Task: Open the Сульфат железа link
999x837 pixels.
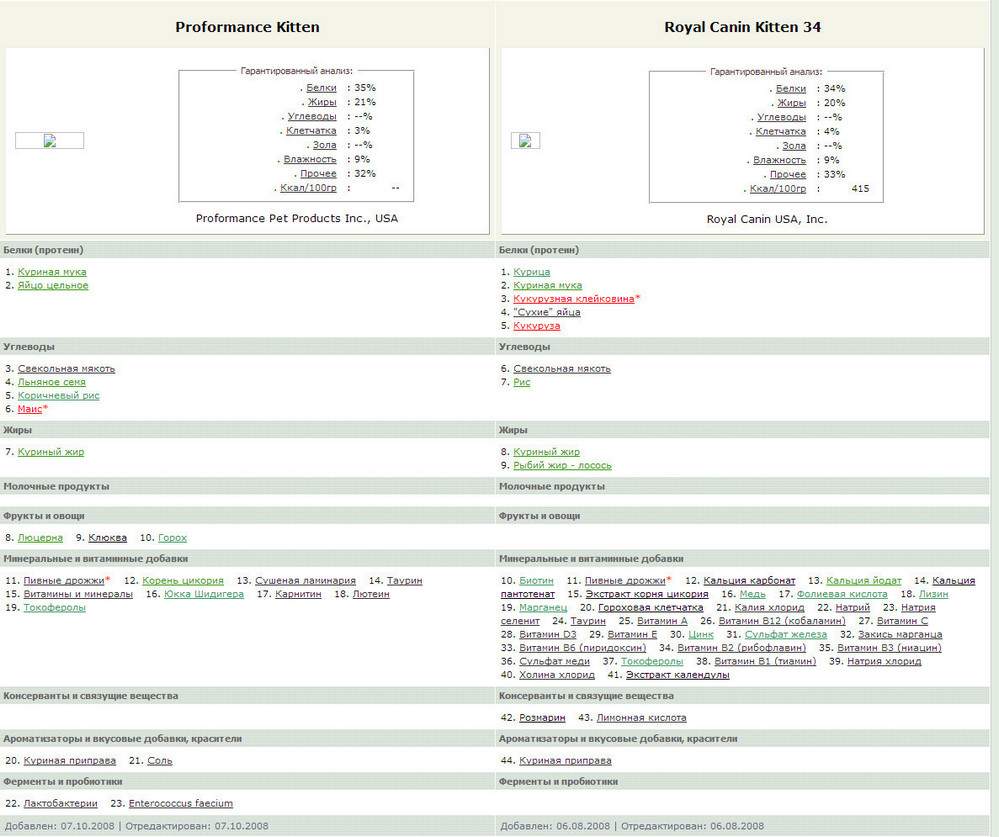Action: (x=786, y=634)
